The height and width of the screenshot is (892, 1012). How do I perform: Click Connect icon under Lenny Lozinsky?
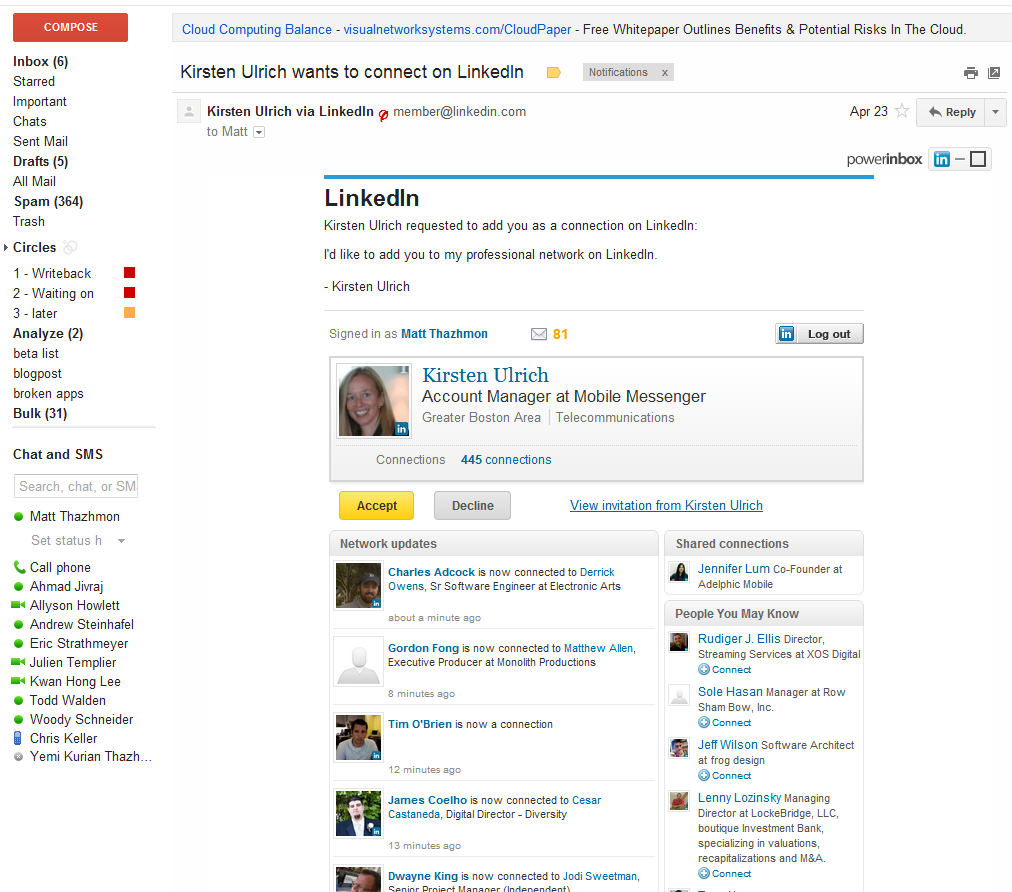point(704,873)
